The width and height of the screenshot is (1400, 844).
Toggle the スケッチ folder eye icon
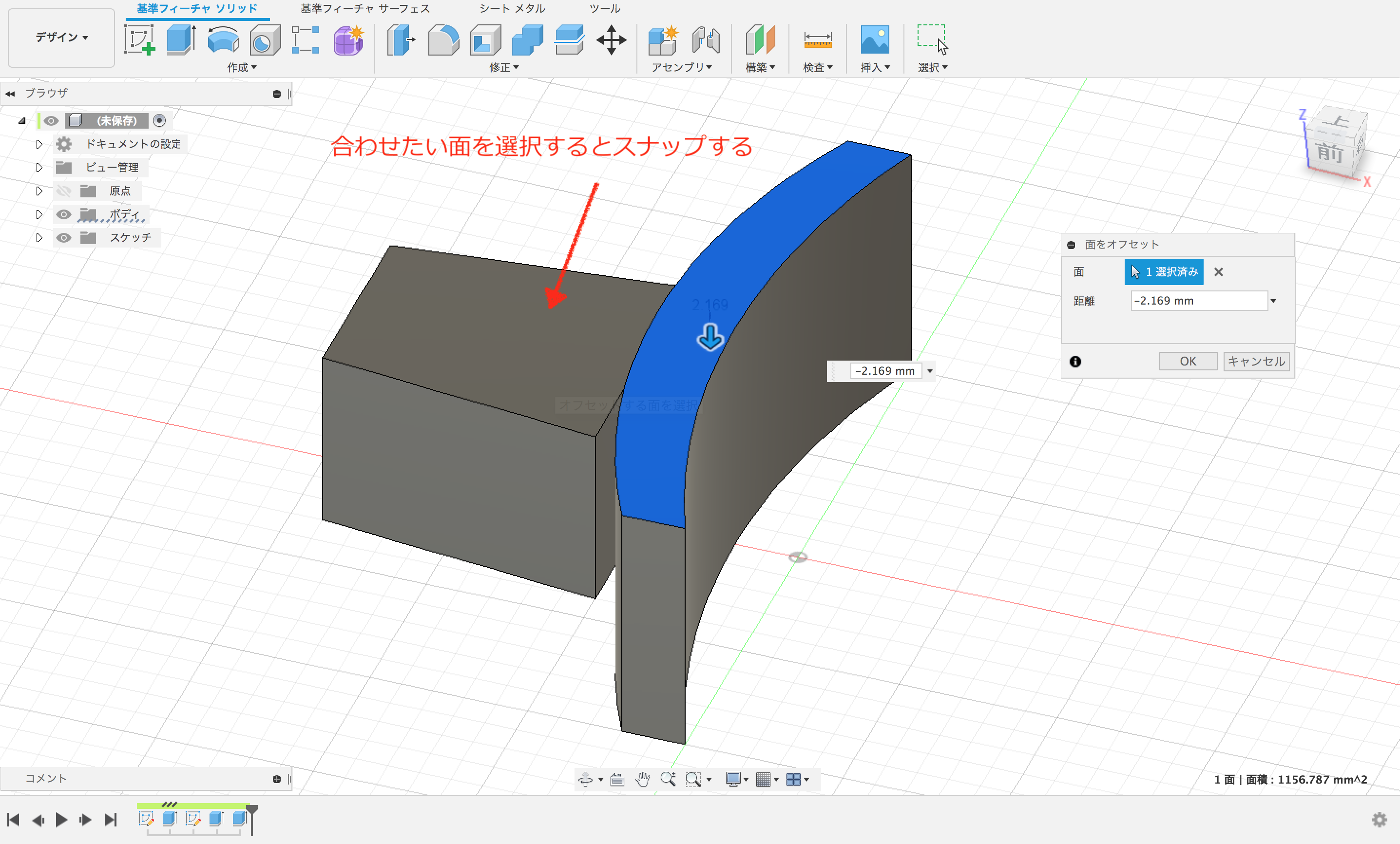[x=64, y=238]
